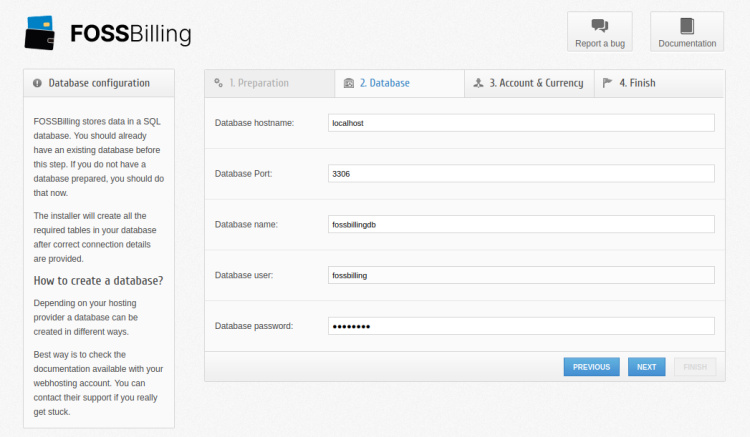Click the FOSSBilling wallet logo icon

click(41, 32)
